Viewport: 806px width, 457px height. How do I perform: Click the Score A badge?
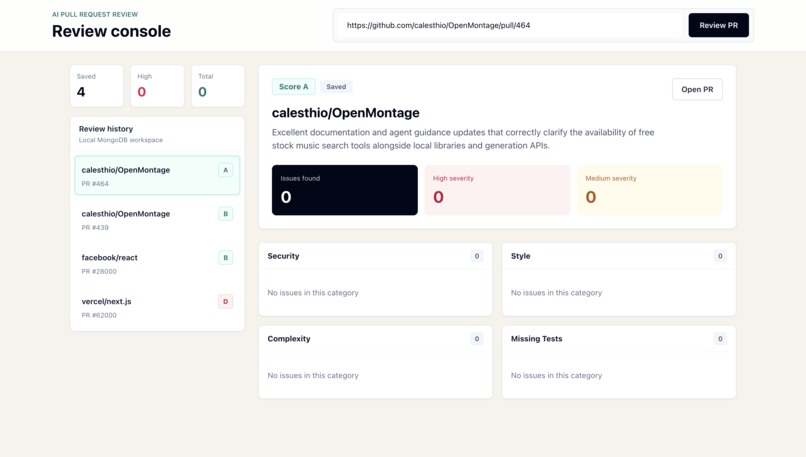pyautogui.click(x=294, y=87)
